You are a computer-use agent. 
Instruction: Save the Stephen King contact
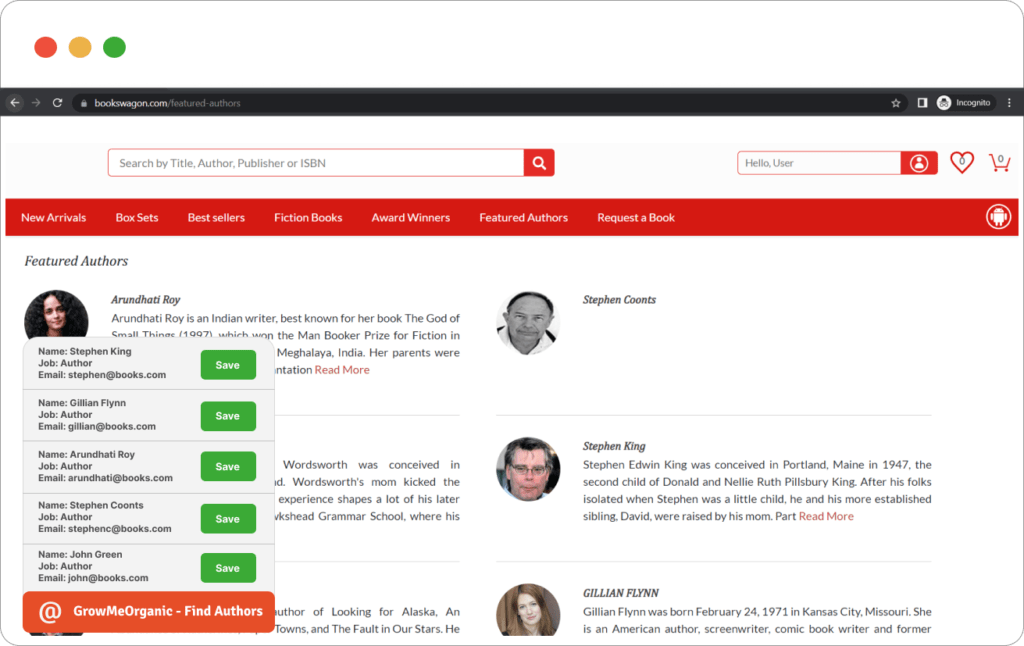(x=228, y=365)
